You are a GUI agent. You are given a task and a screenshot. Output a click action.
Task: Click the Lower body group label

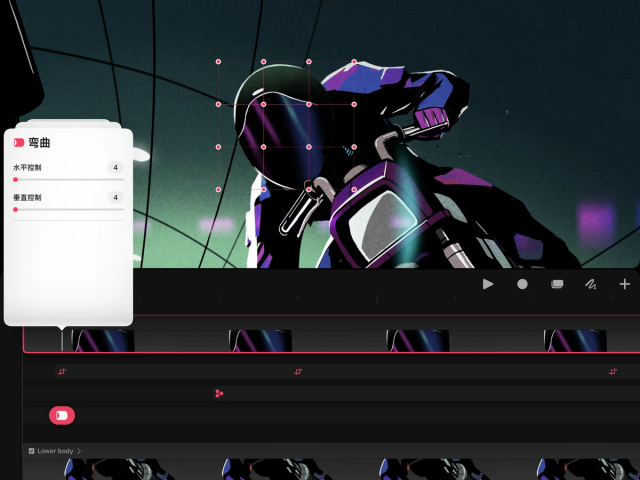click(x=55, y=451)
